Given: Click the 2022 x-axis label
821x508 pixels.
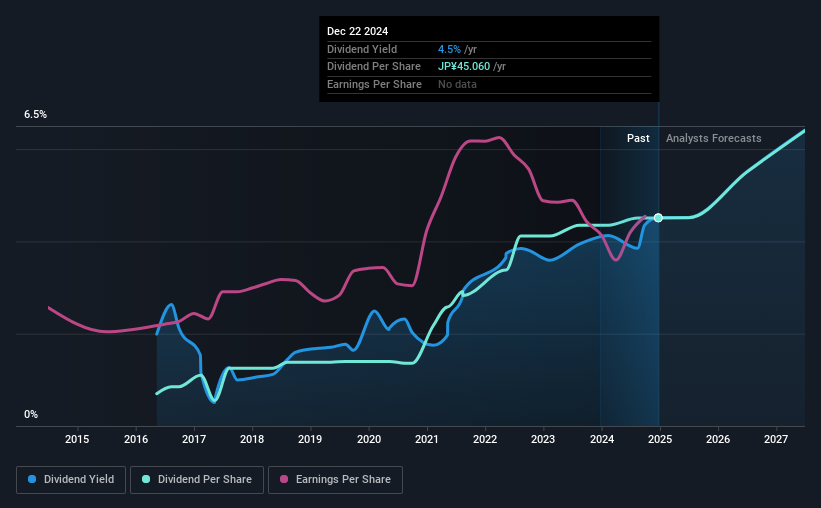Looking at the screenshot, I should tap(485, 439).
